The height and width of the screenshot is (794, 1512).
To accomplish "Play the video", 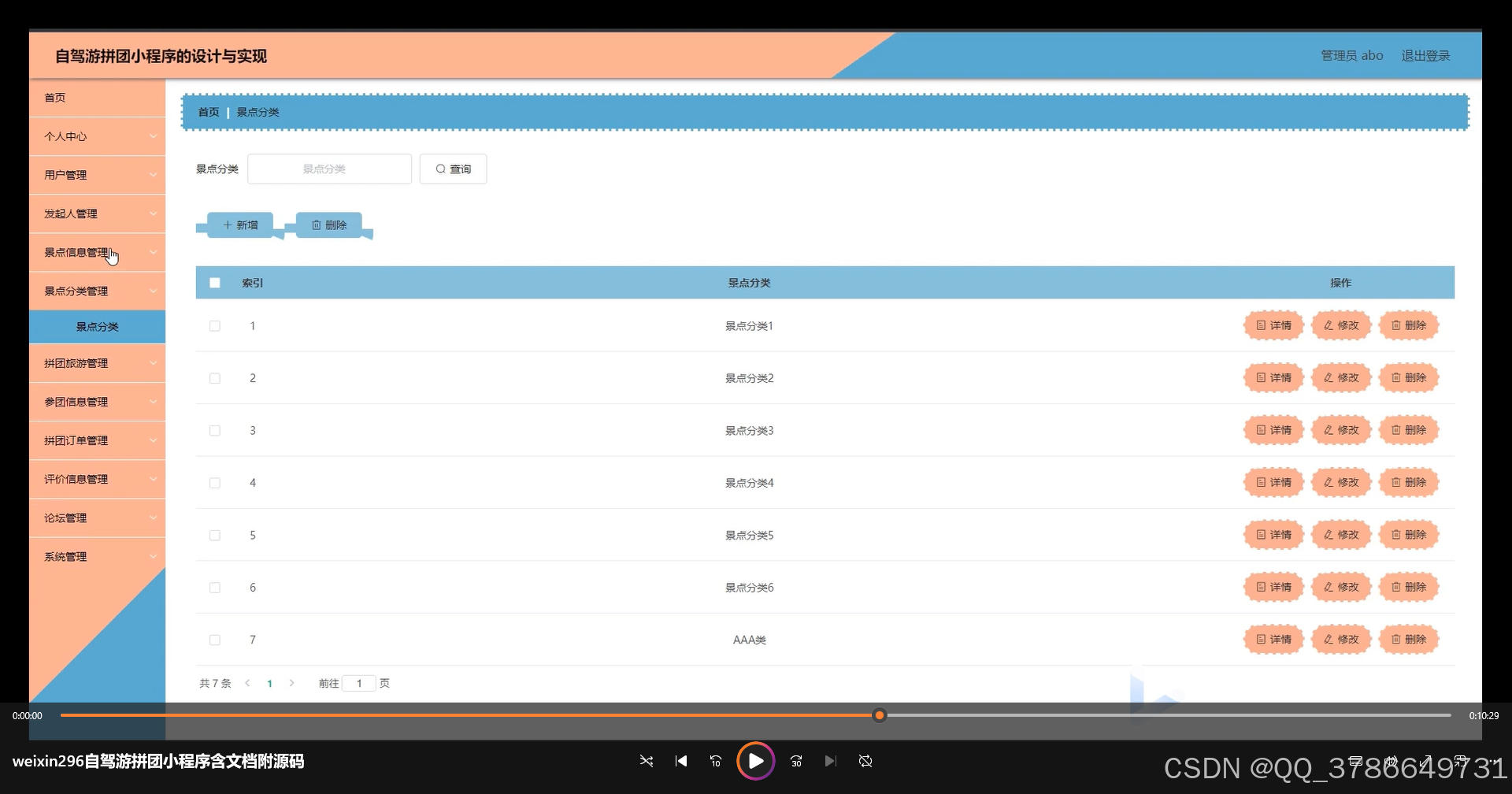I will 756,761.
